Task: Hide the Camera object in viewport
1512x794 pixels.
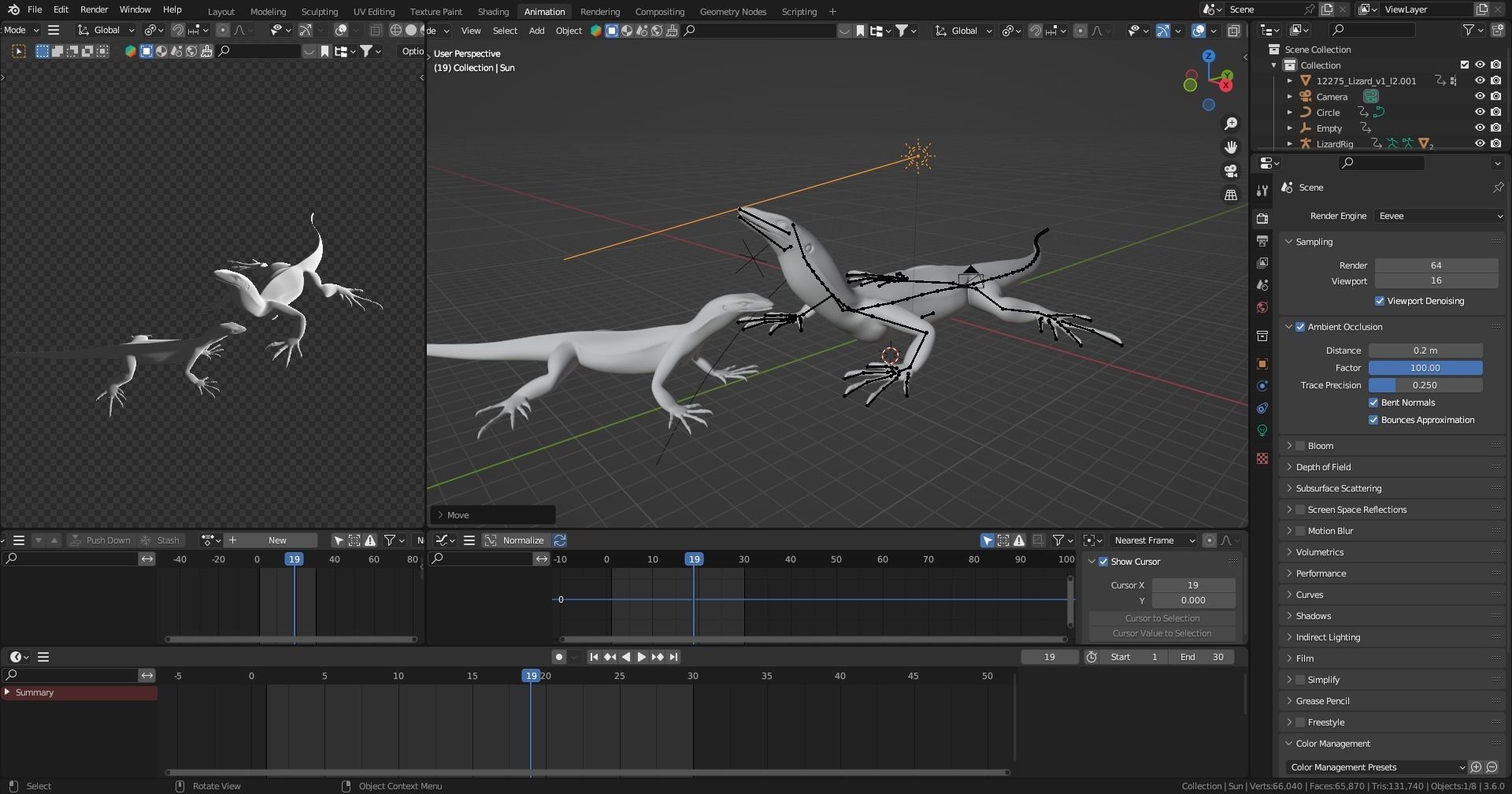Action: pyautogui.click(x=1480, y=96)
